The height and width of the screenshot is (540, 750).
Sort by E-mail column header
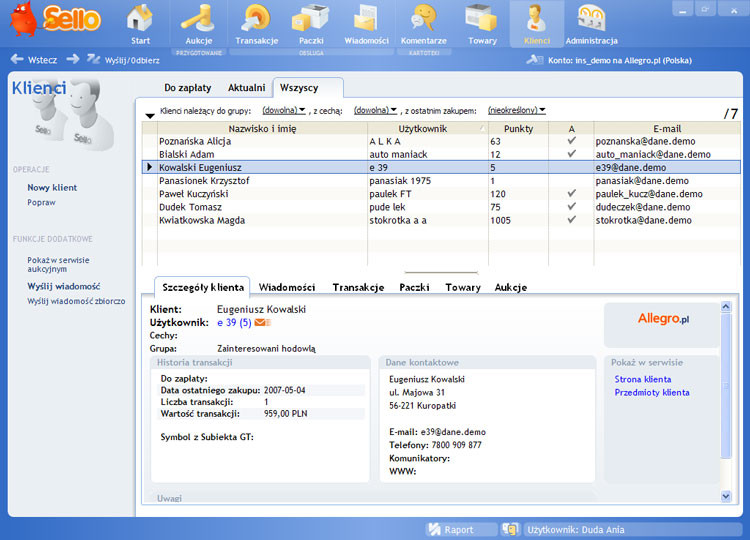(667, 129)
